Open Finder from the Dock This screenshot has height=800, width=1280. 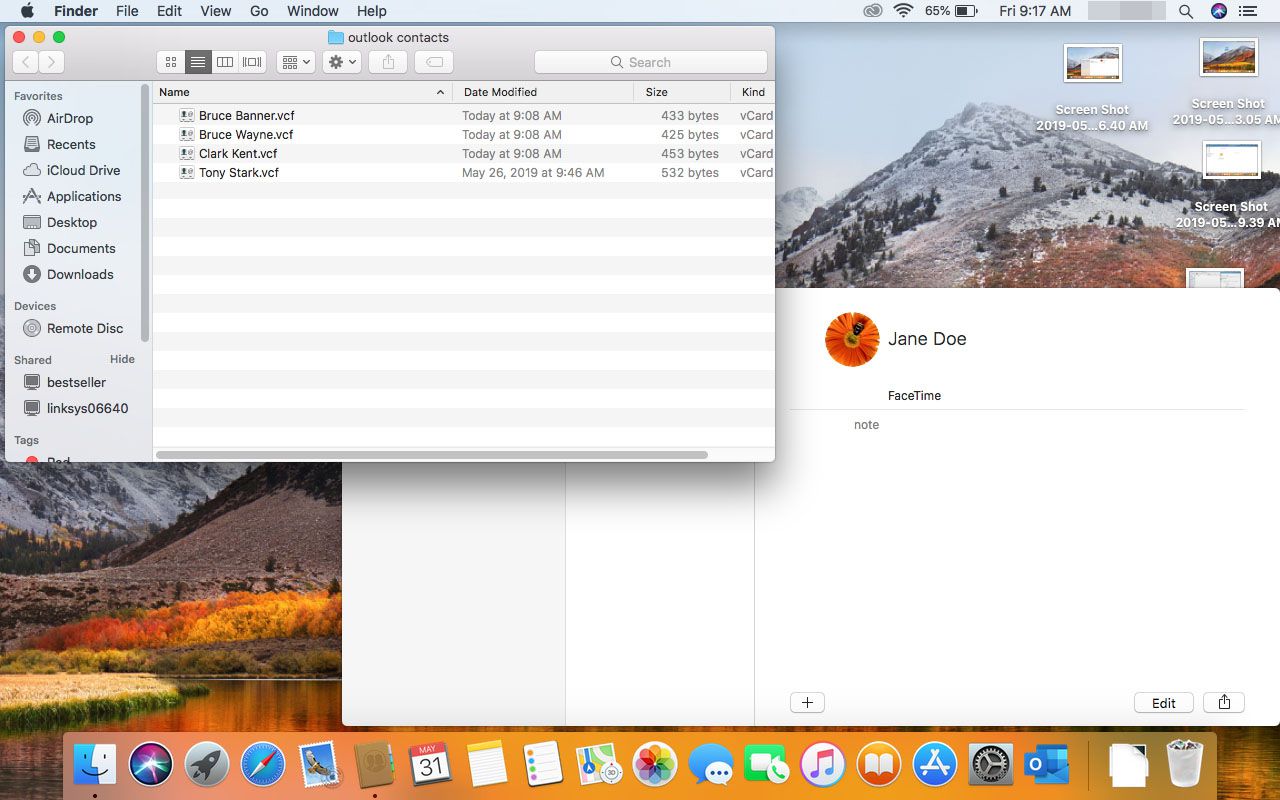95,766
